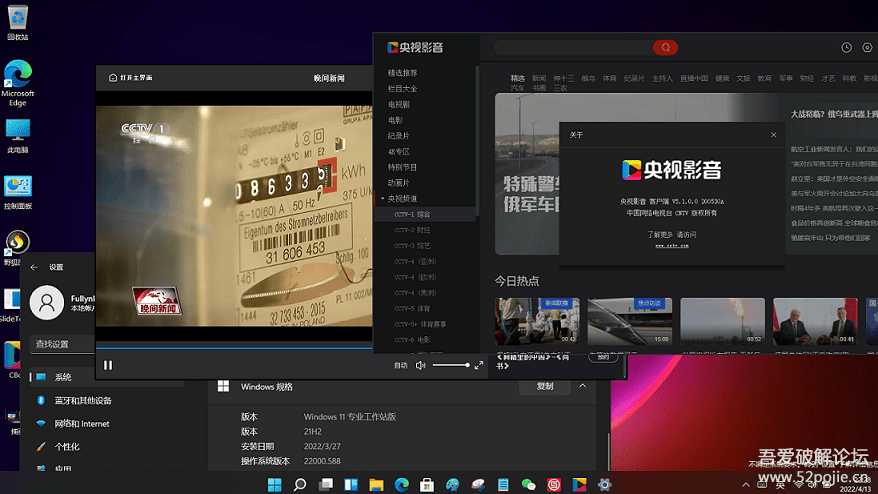Click the back arrow in Settings window
Viewport: 878px width, 494px height.
pyautogui.click(x=34, y=267)
